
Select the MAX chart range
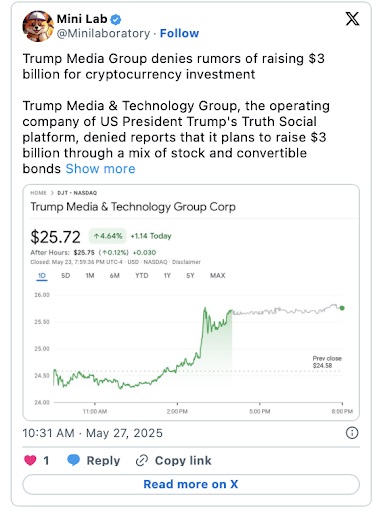coord(218,276)
